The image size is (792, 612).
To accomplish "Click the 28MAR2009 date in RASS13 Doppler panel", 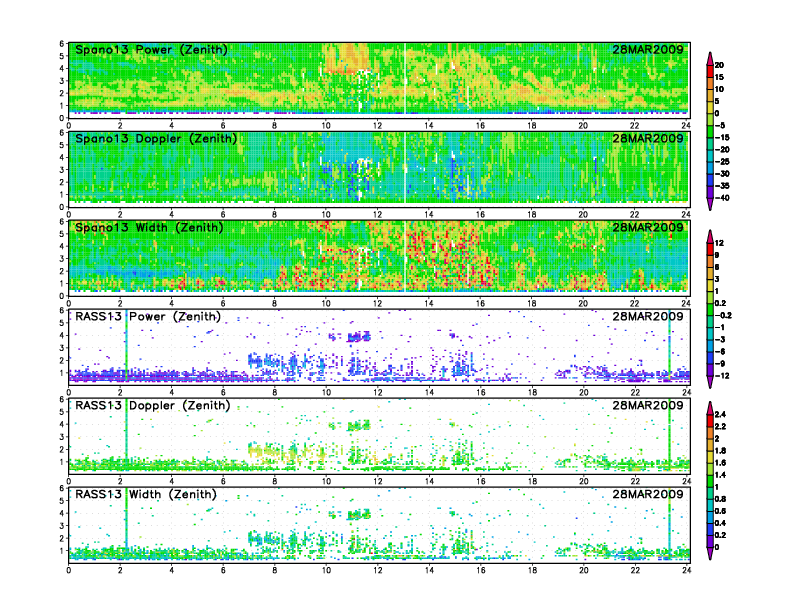I will pos(648,405).
